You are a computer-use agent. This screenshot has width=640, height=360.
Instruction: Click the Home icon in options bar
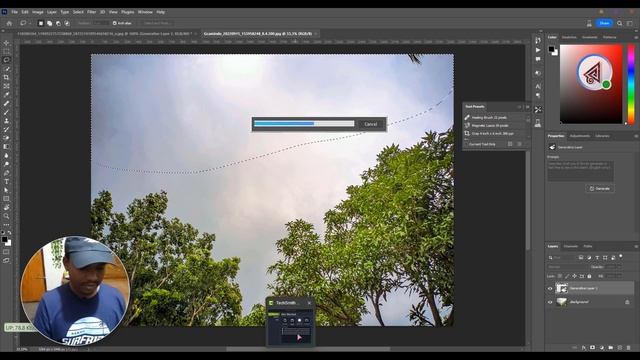click(x=9, y=23)
